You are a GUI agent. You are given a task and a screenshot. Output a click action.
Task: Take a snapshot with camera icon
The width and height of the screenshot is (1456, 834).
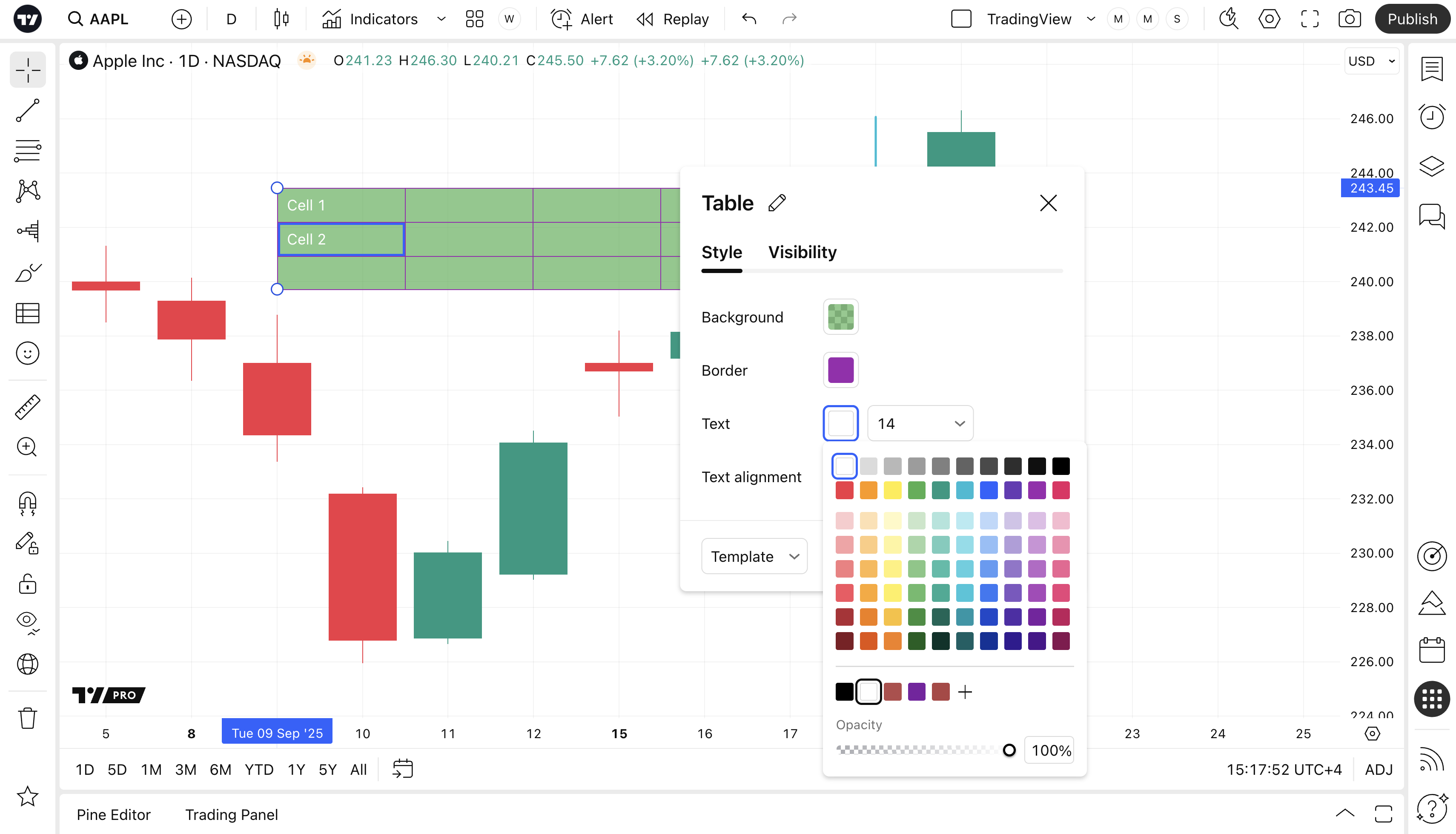[1349, 19]
